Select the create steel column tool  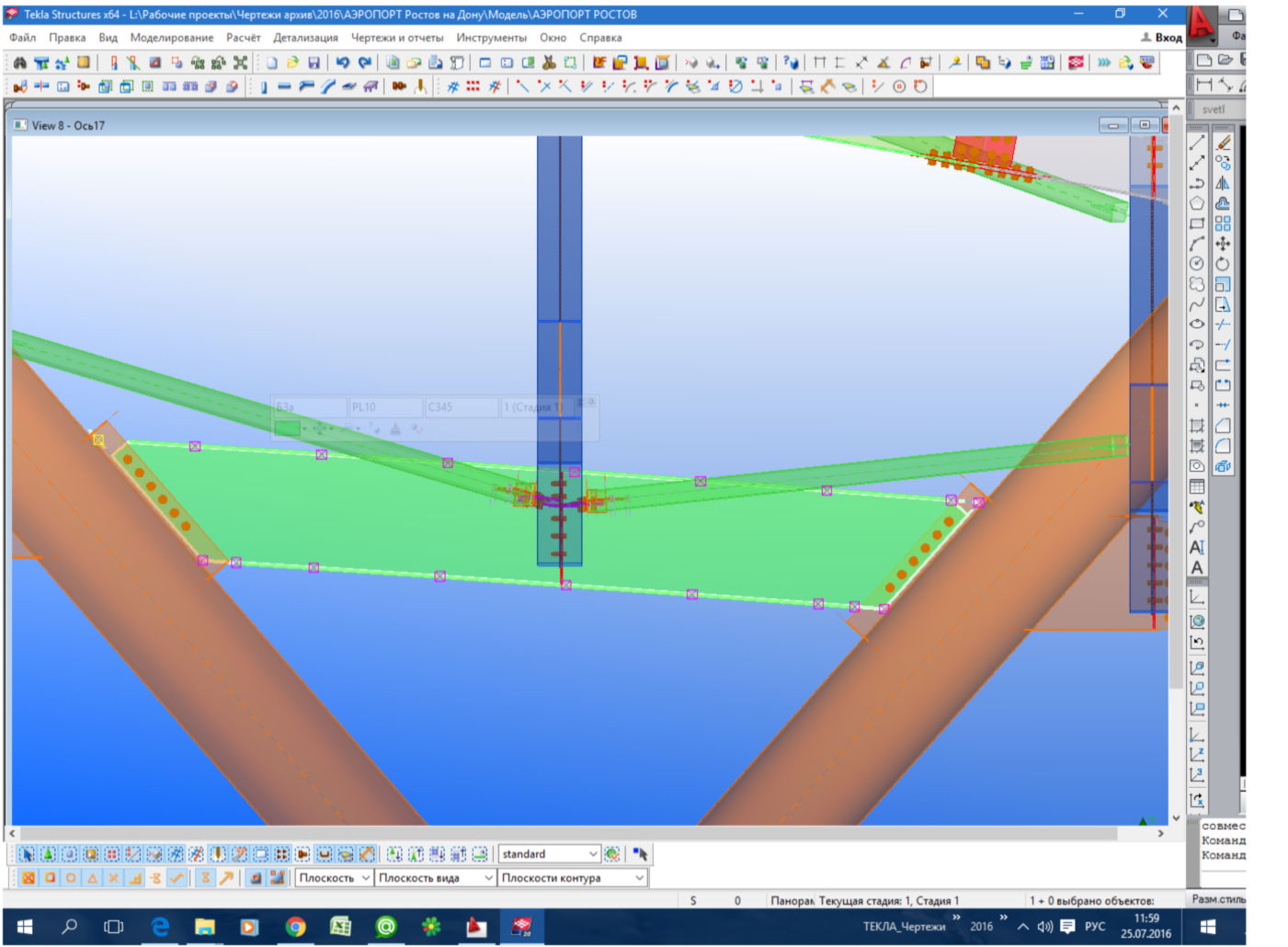tap(263, 86)
